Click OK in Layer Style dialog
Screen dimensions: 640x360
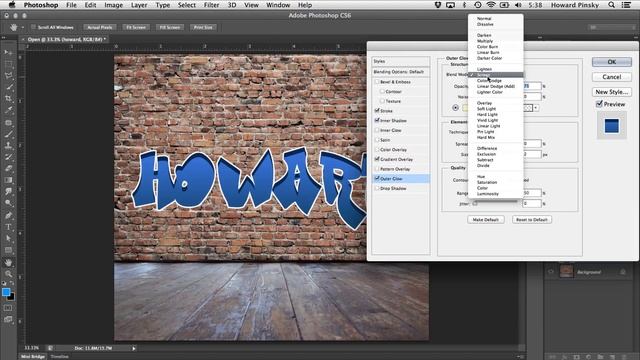pos(611,62)
